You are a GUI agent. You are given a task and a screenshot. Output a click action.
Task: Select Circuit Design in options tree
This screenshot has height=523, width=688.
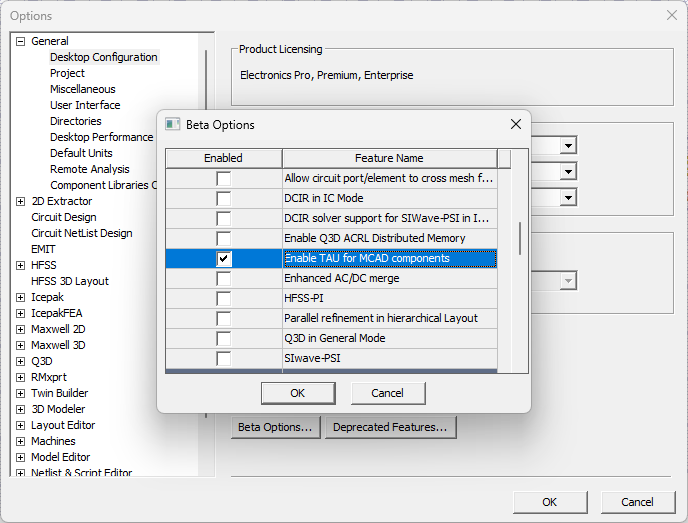pos(64,217)
